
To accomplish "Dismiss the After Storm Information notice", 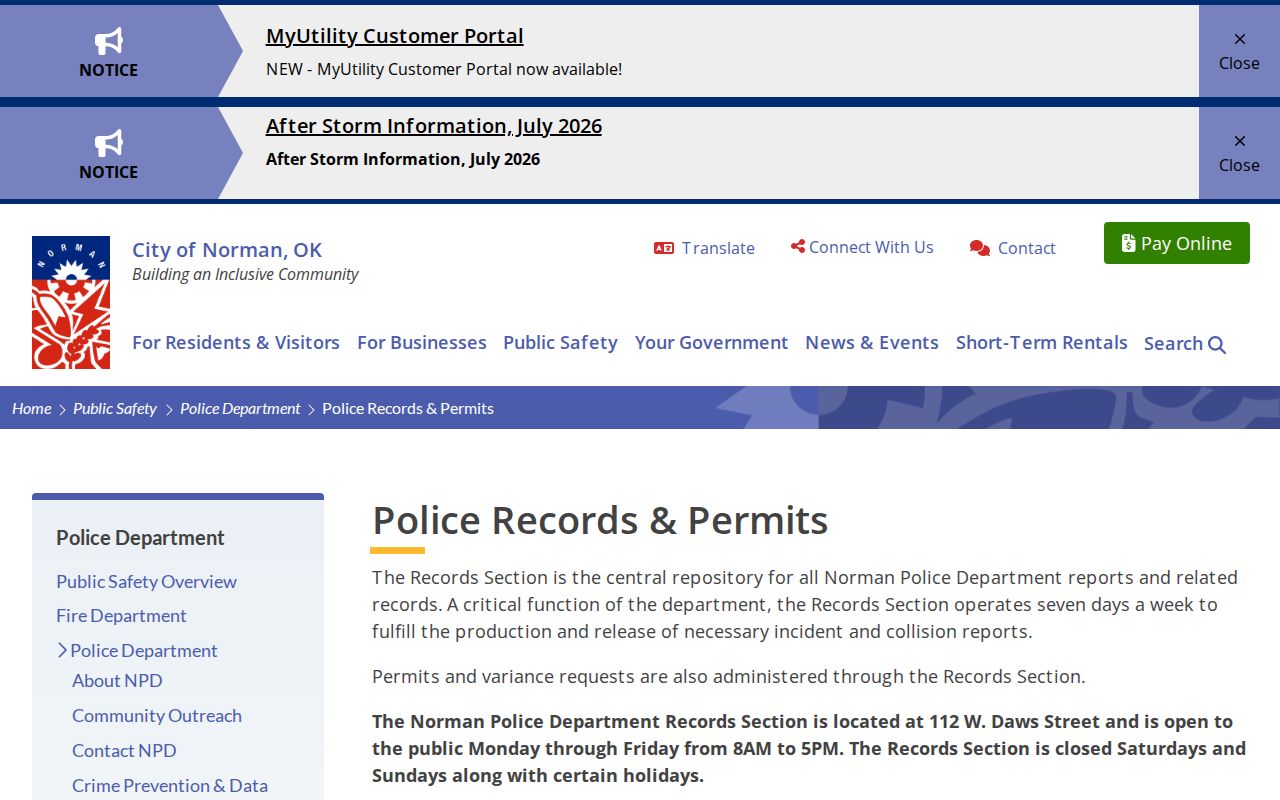I will (1239, 153).
